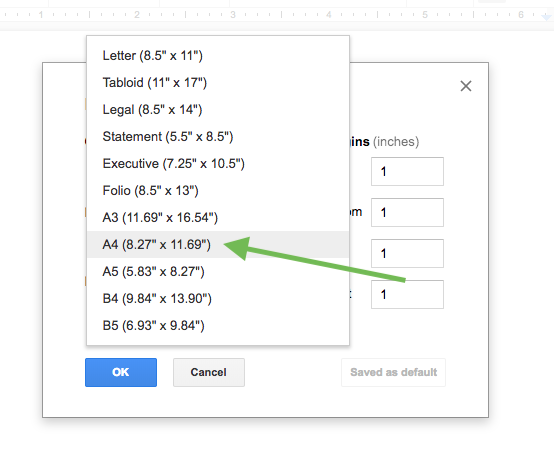The height and width of the screenshot is (455, 554).
Task: Cancel the page setup dialog
Action: (x=208, y=372)
